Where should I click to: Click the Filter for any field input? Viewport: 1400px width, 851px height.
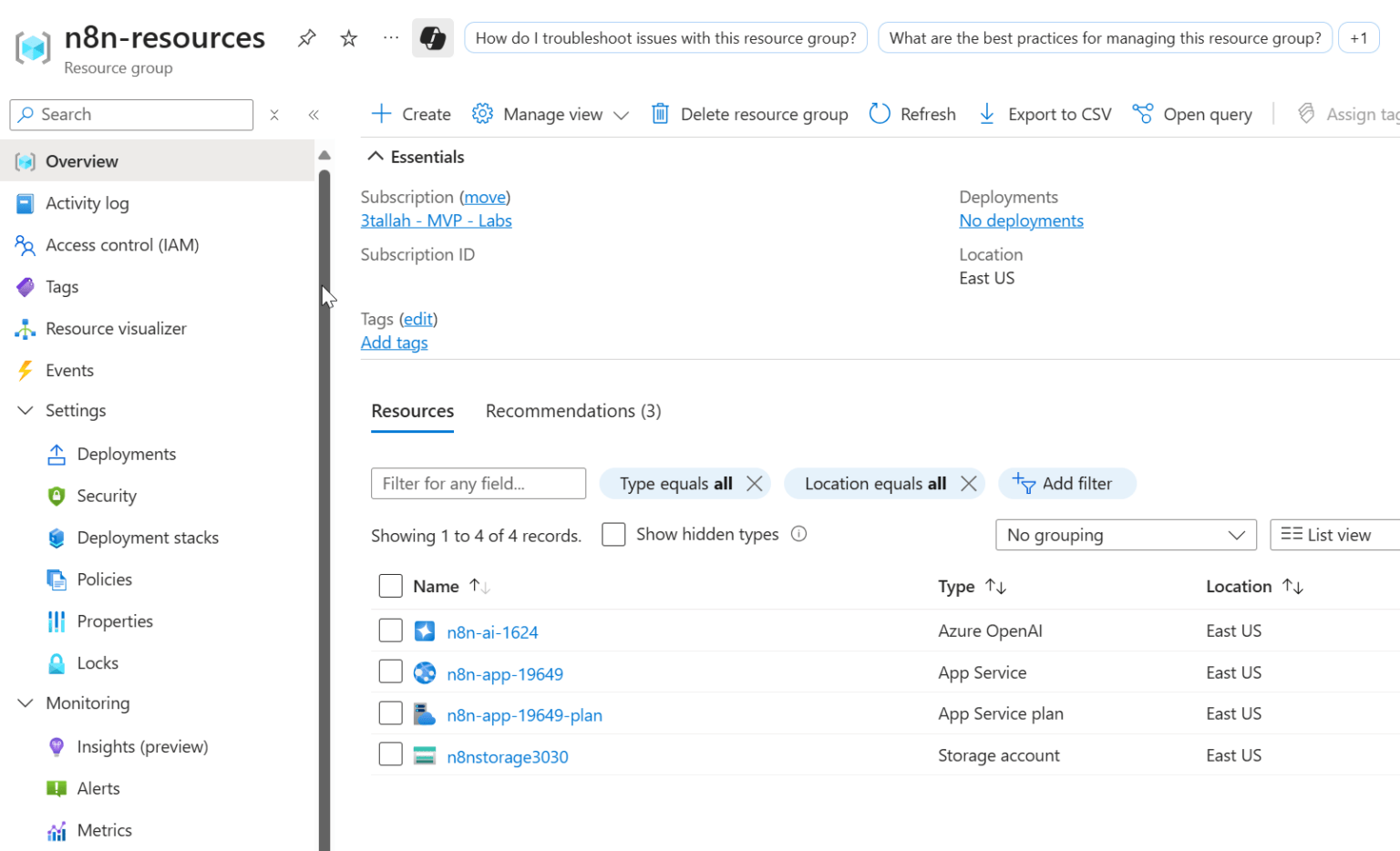point(478,483)
